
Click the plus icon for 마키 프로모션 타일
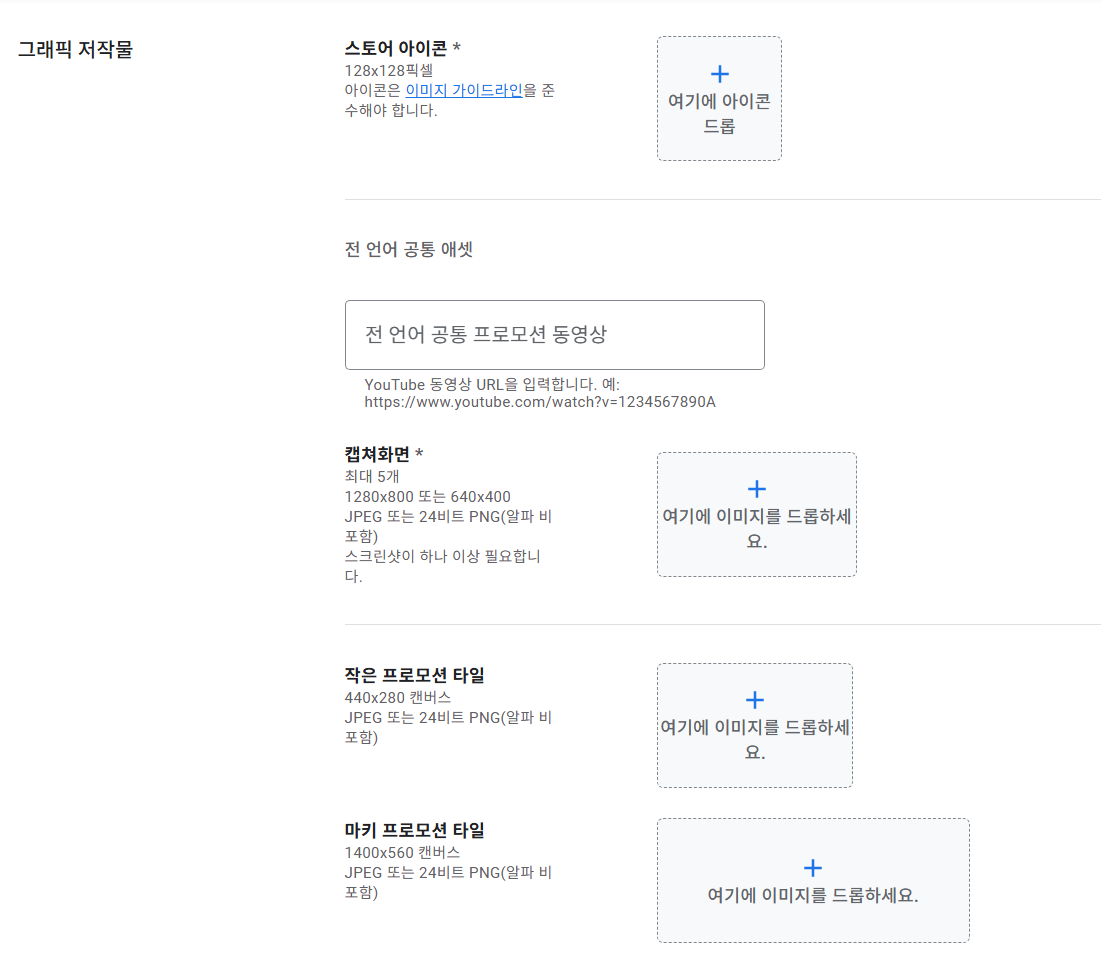click(x=812, y=867)
